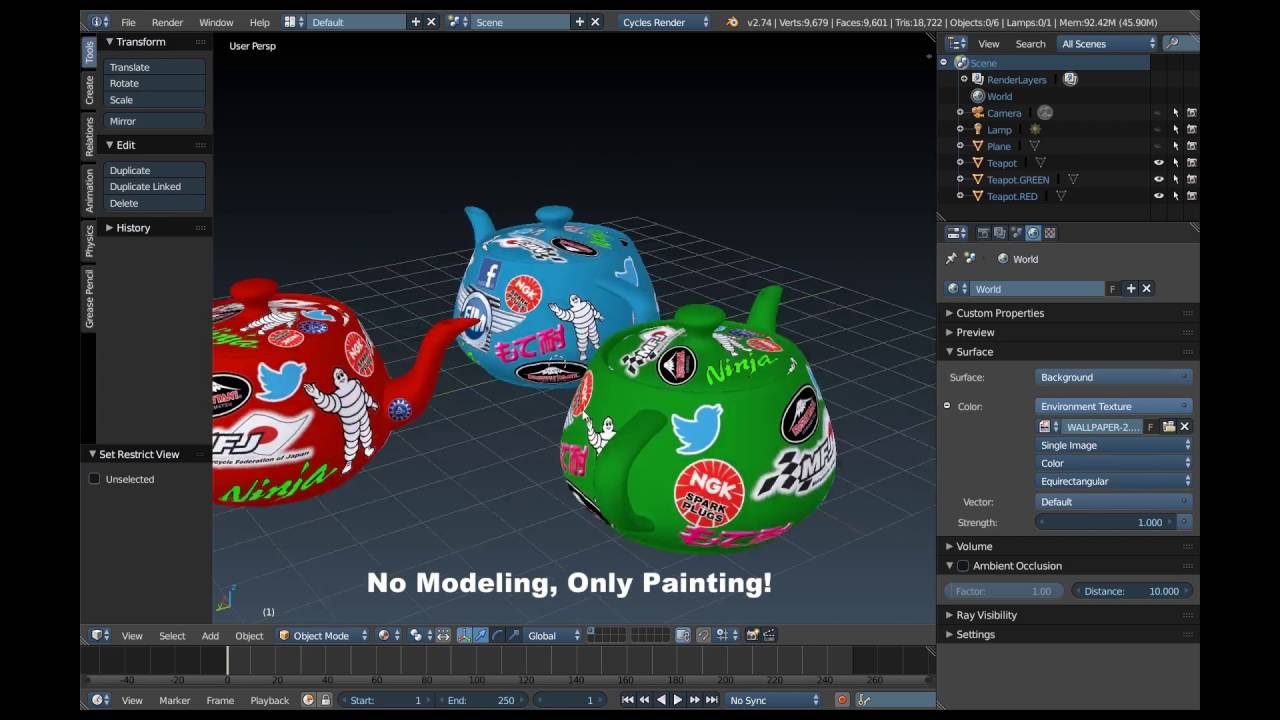This screenshot has height=720, width=1280.
Task: Enable the Ambient Occlusion checkbox
Action: click(963, 566)
